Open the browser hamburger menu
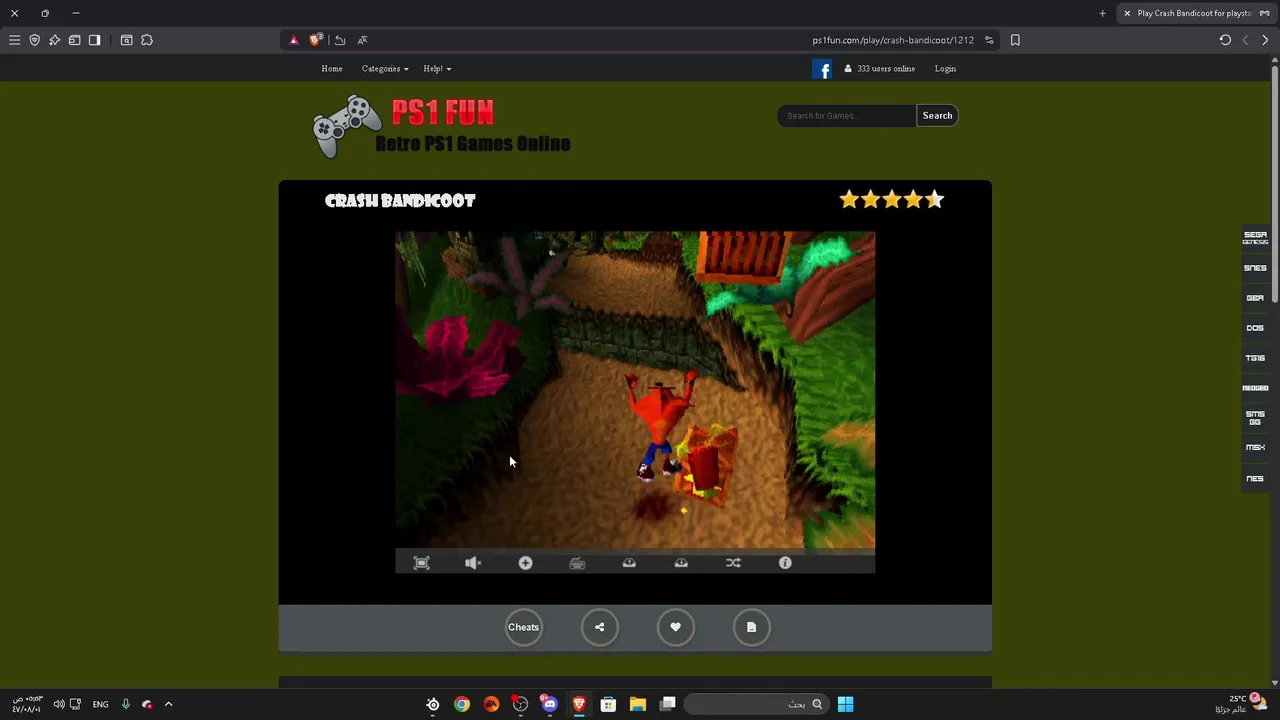Viewport: 1280px width, 720px height. (14, 40)
